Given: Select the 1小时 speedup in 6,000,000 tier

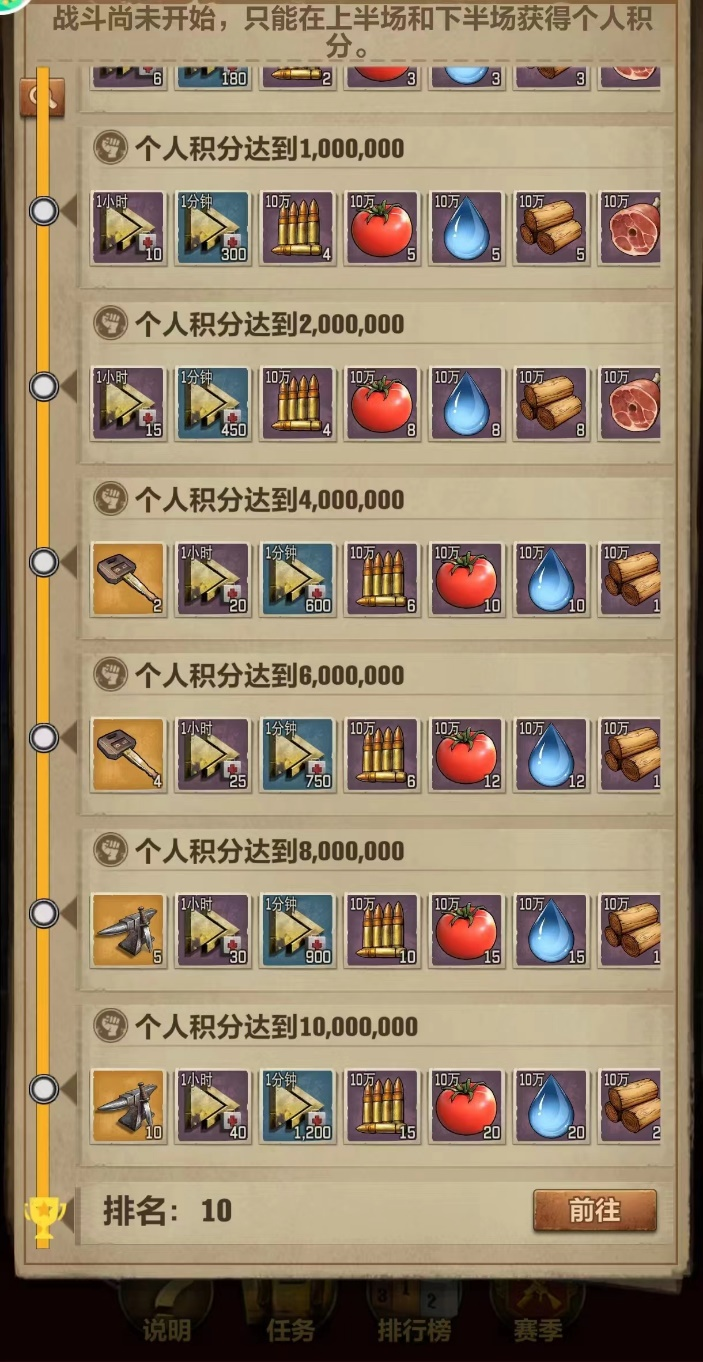Looking at the screenshot, I should click(212, 755).
